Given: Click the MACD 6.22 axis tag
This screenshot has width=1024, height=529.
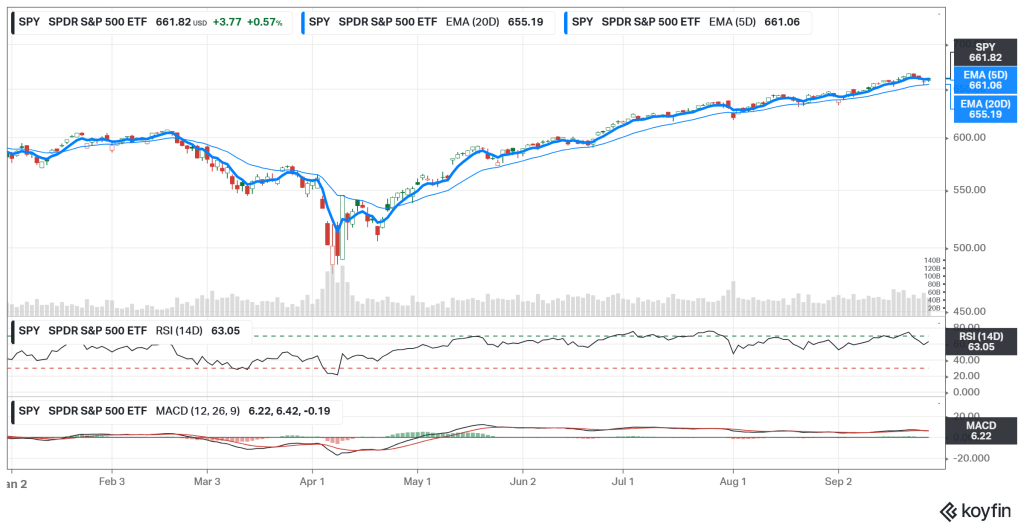Looking at the screenshot, I should point(985,432).
